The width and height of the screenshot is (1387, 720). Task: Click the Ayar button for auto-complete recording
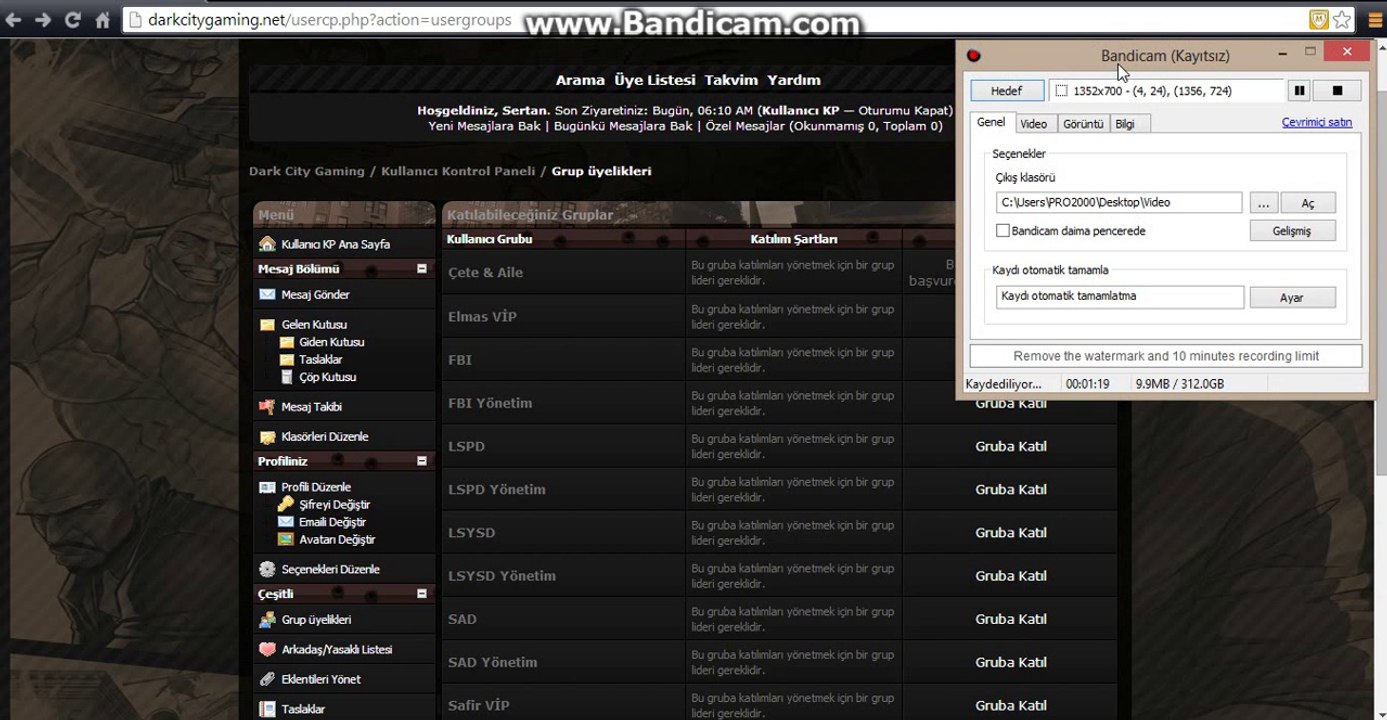[x=1292, y=298]
